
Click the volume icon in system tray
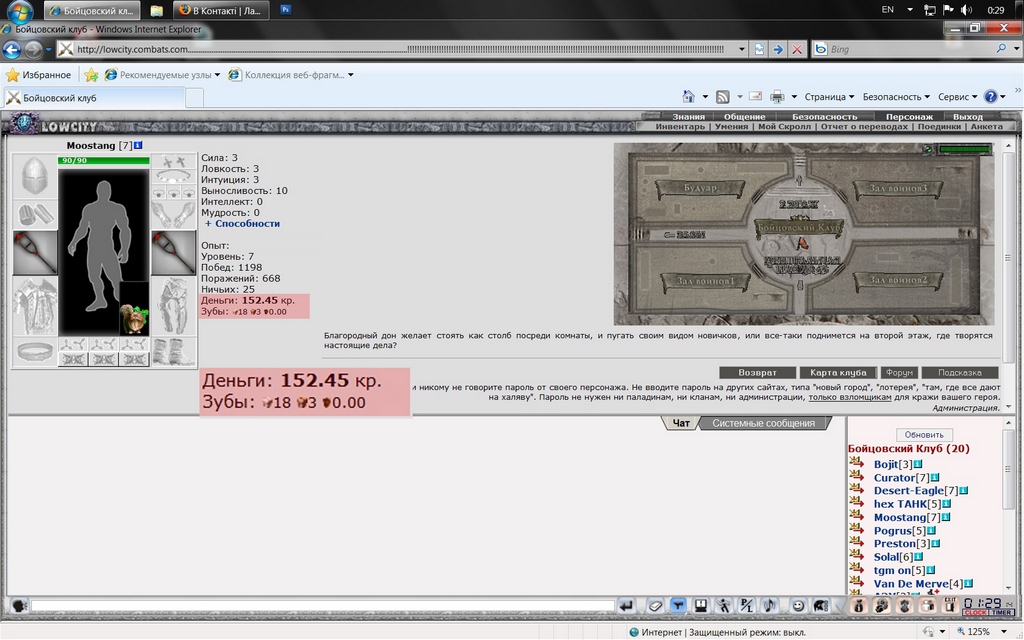[x=967, y=10]
